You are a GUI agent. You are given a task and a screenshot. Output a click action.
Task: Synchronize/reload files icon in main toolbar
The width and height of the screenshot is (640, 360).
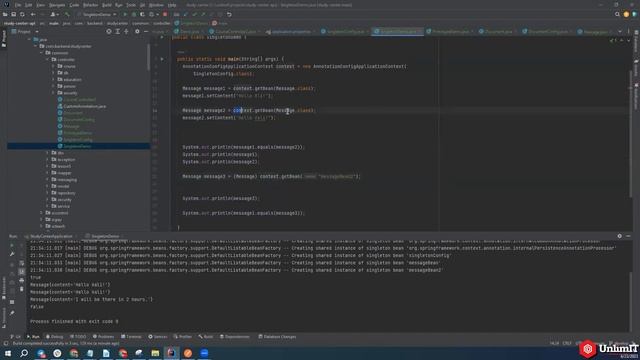click(x=22, y=14)
